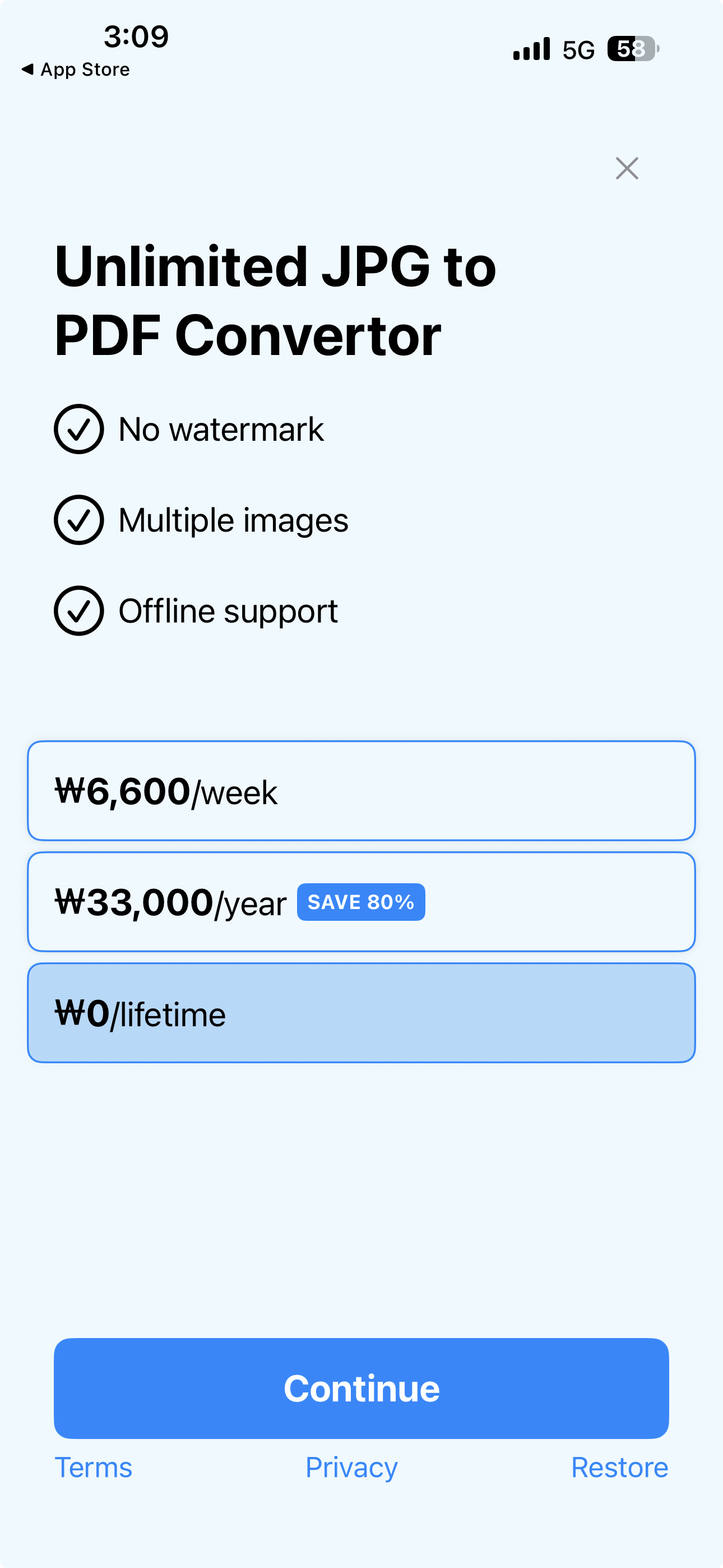Tap the 5G network indicator
723x1568 pixels.
[578, 50]
